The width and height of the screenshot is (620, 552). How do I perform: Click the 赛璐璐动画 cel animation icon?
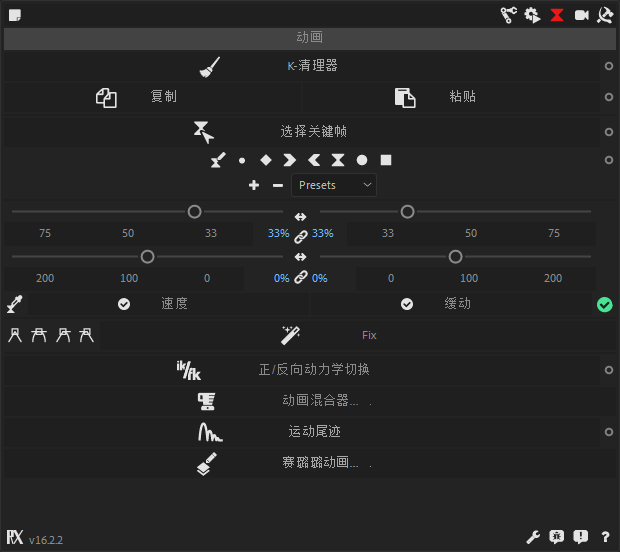click(x=207, y=463)
